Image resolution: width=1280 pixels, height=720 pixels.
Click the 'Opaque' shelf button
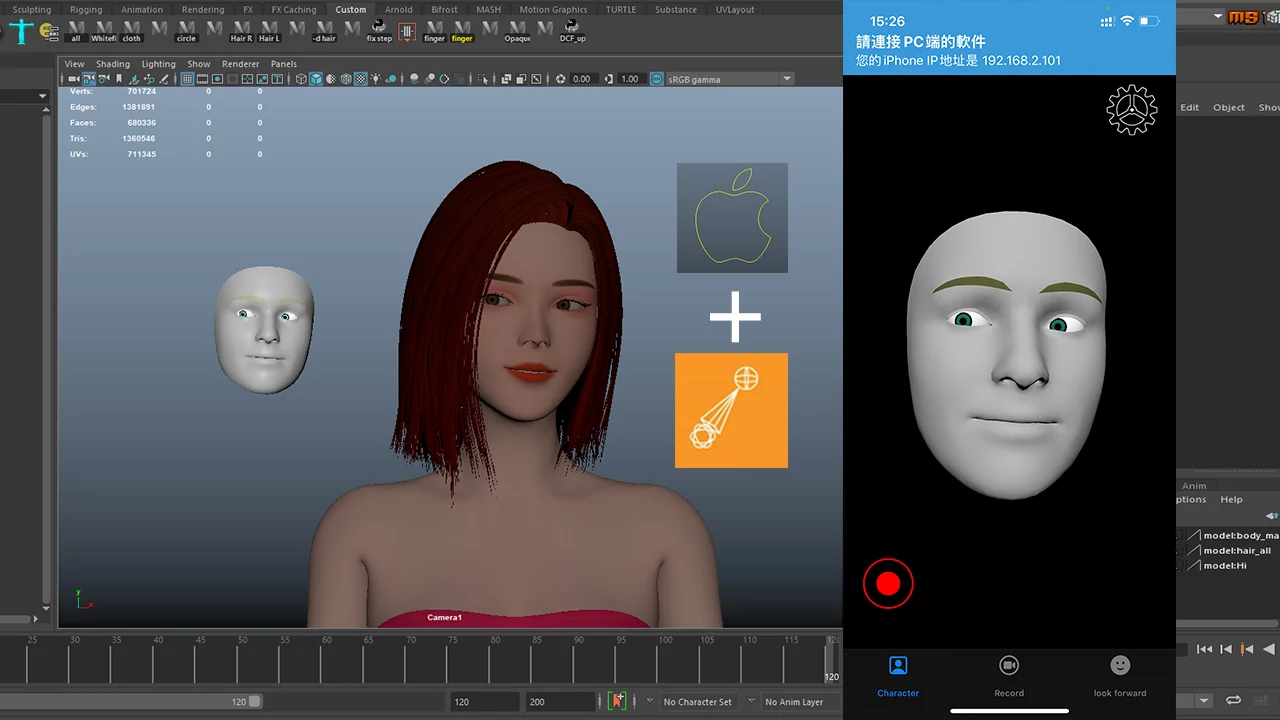[517, 30]
